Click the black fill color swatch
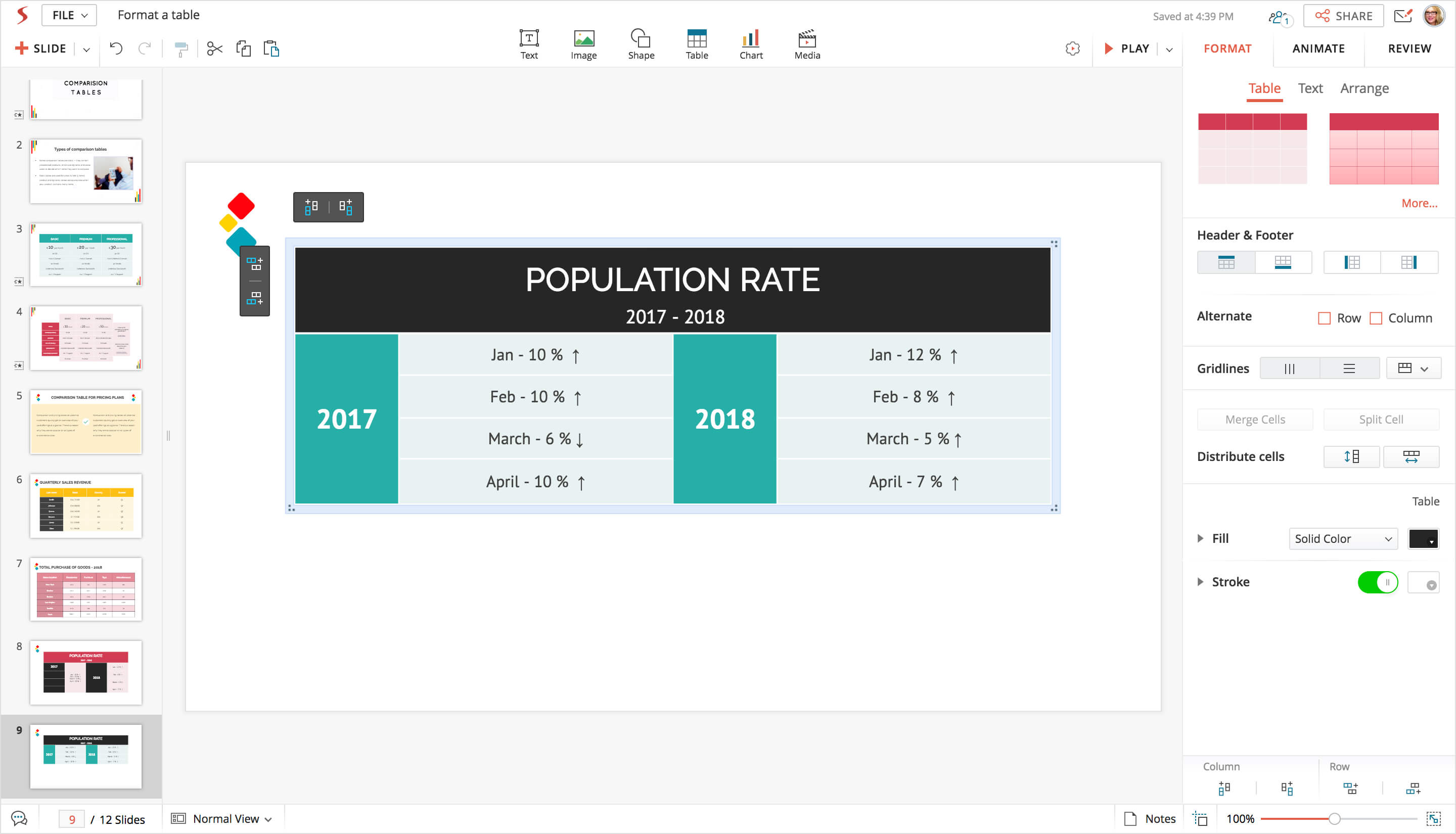The height and width of the screenshot is (834, 1456). (x=1423, y=538)
